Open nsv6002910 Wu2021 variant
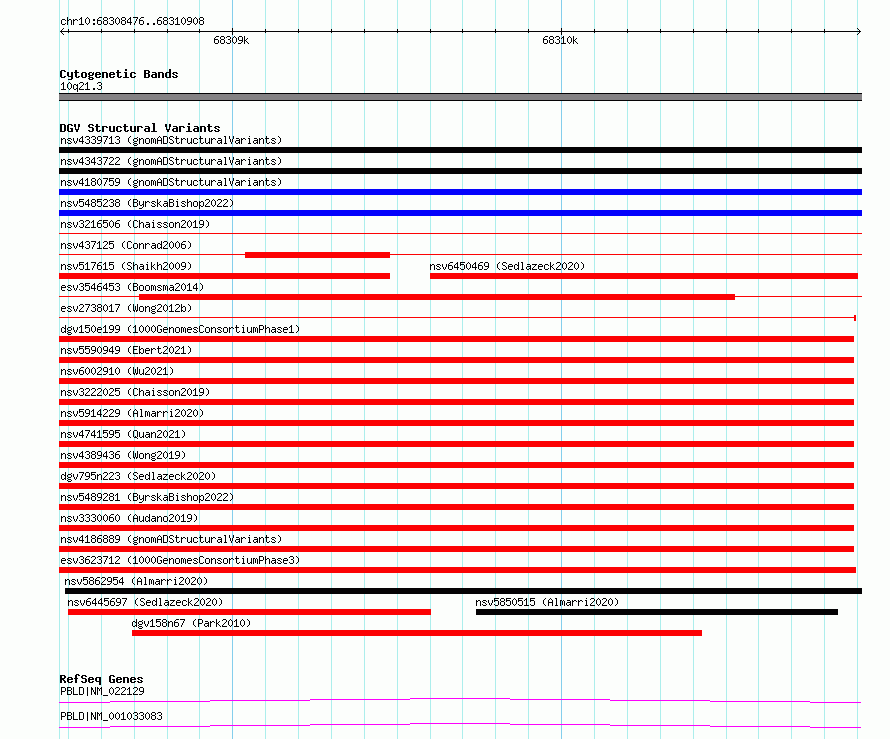 pos(117,371)
